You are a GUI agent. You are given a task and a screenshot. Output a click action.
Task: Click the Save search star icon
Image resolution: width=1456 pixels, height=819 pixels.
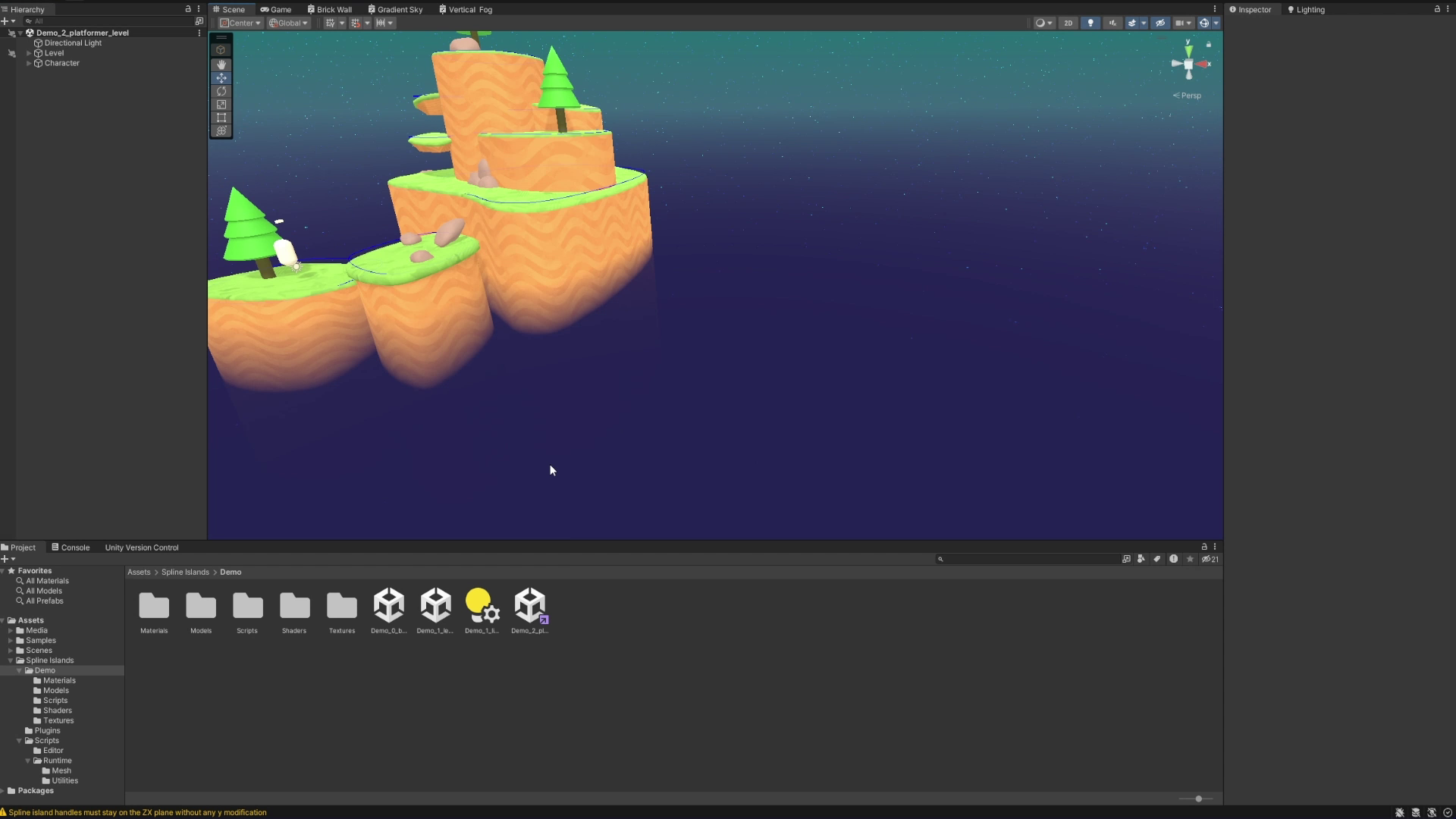tap(1190, 559)
